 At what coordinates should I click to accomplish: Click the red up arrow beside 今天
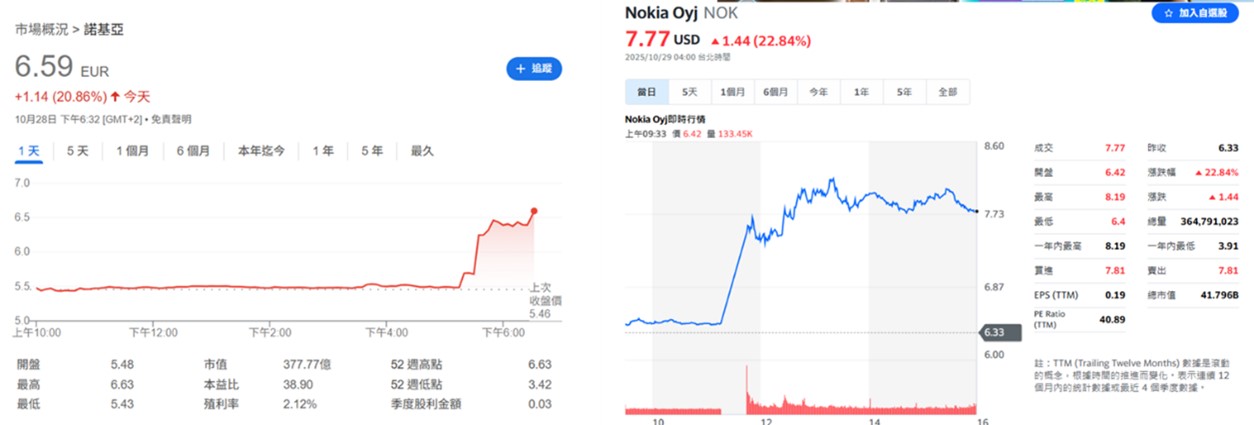tap(115, 96)
